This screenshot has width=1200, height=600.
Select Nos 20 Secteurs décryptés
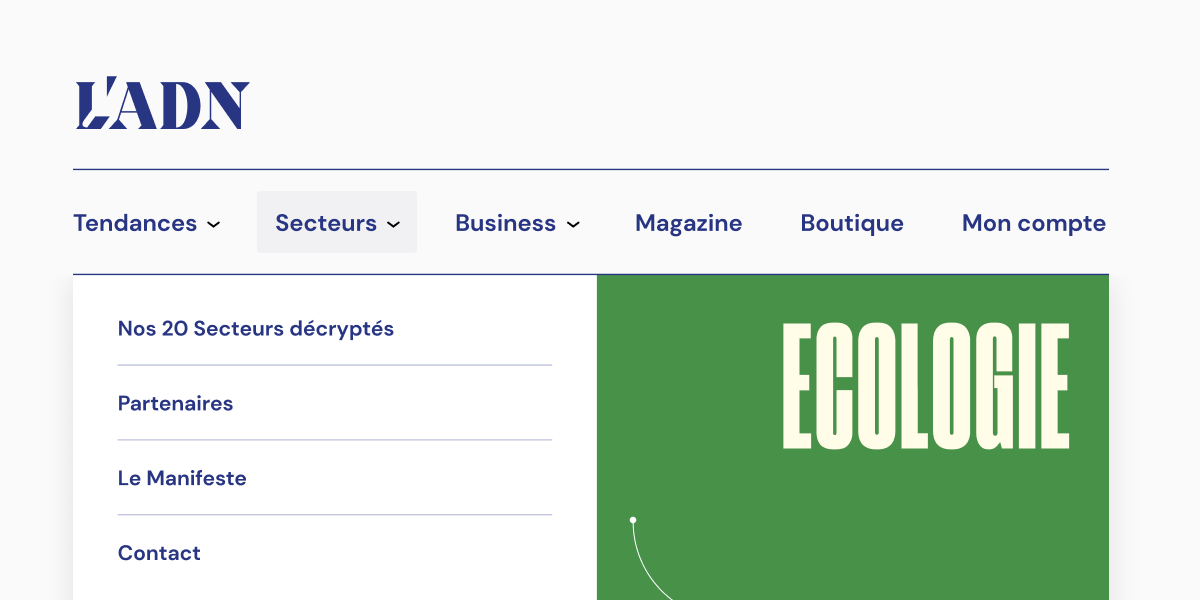[x=256, y=328]
